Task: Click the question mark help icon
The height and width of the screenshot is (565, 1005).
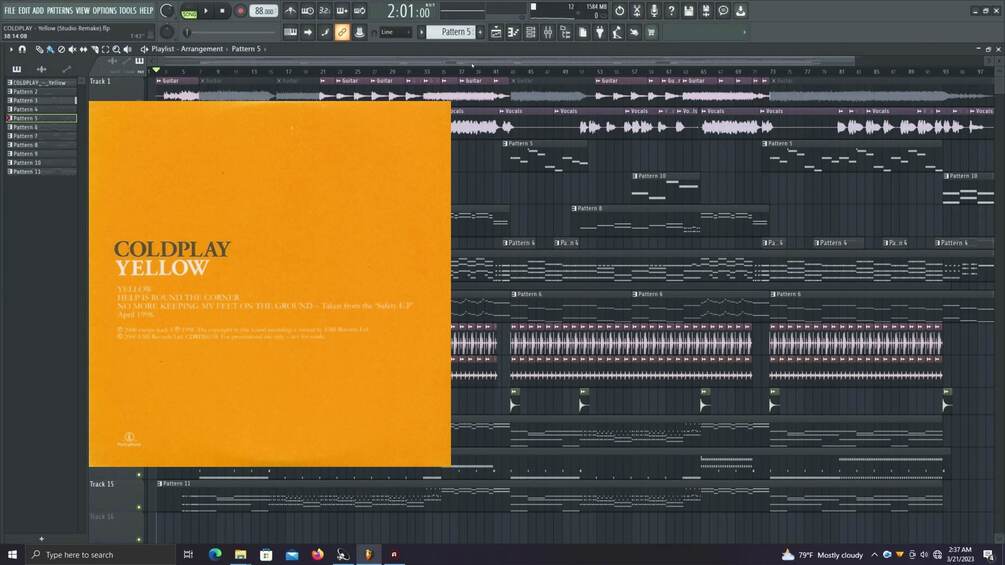Action: click(671, 11)
